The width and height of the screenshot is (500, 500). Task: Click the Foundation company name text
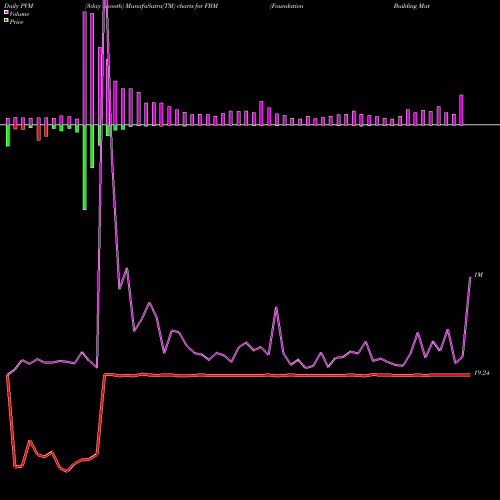click(x=287, y=6)
